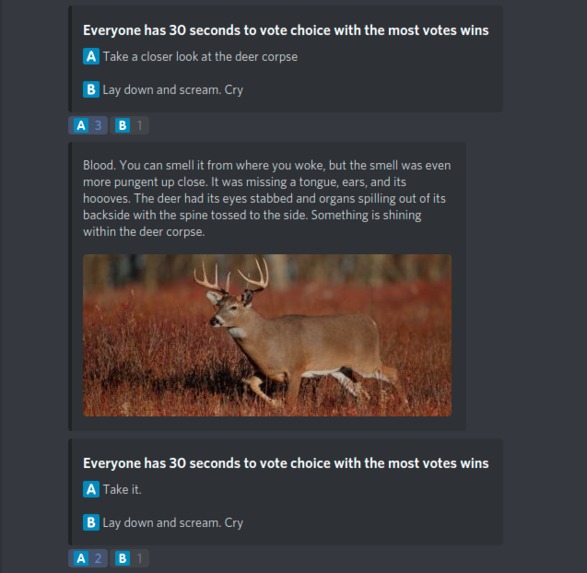Click the second poll's '30 seconds to vote' heading
This screenshot has height=573, width=587.
(286, 463)
